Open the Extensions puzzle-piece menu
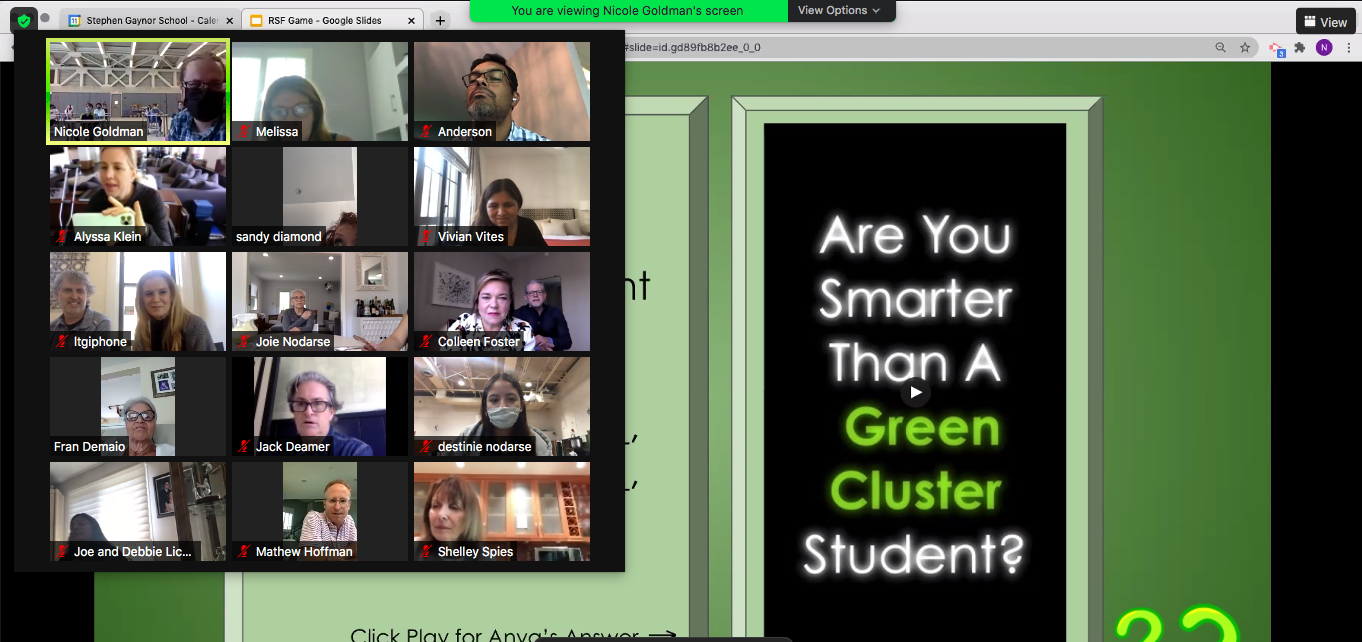This screenshot has width=1362, height=642. [1300, 47]
